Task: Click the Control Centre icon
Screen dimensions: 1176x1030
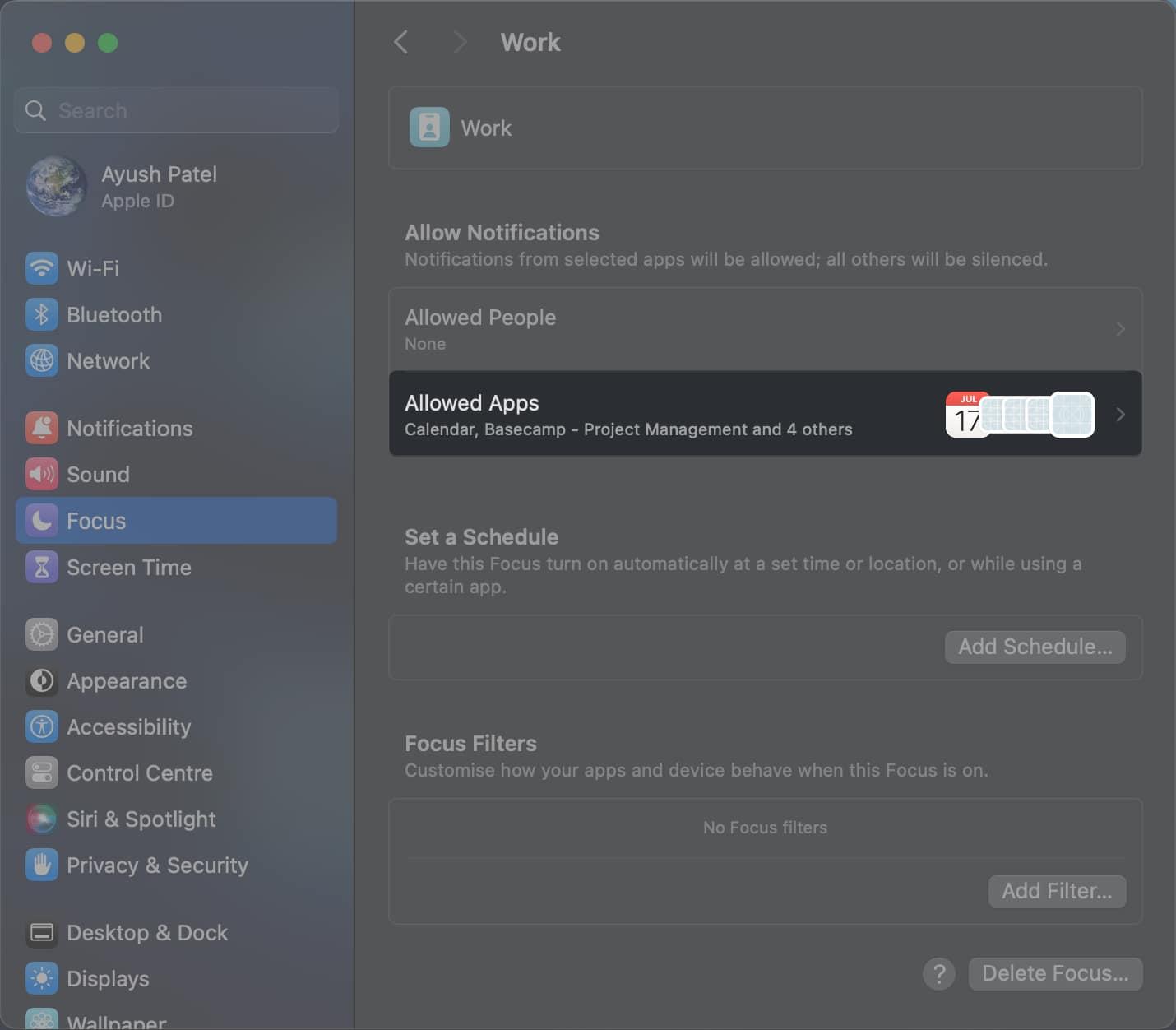Action: (x=41, y=772)
